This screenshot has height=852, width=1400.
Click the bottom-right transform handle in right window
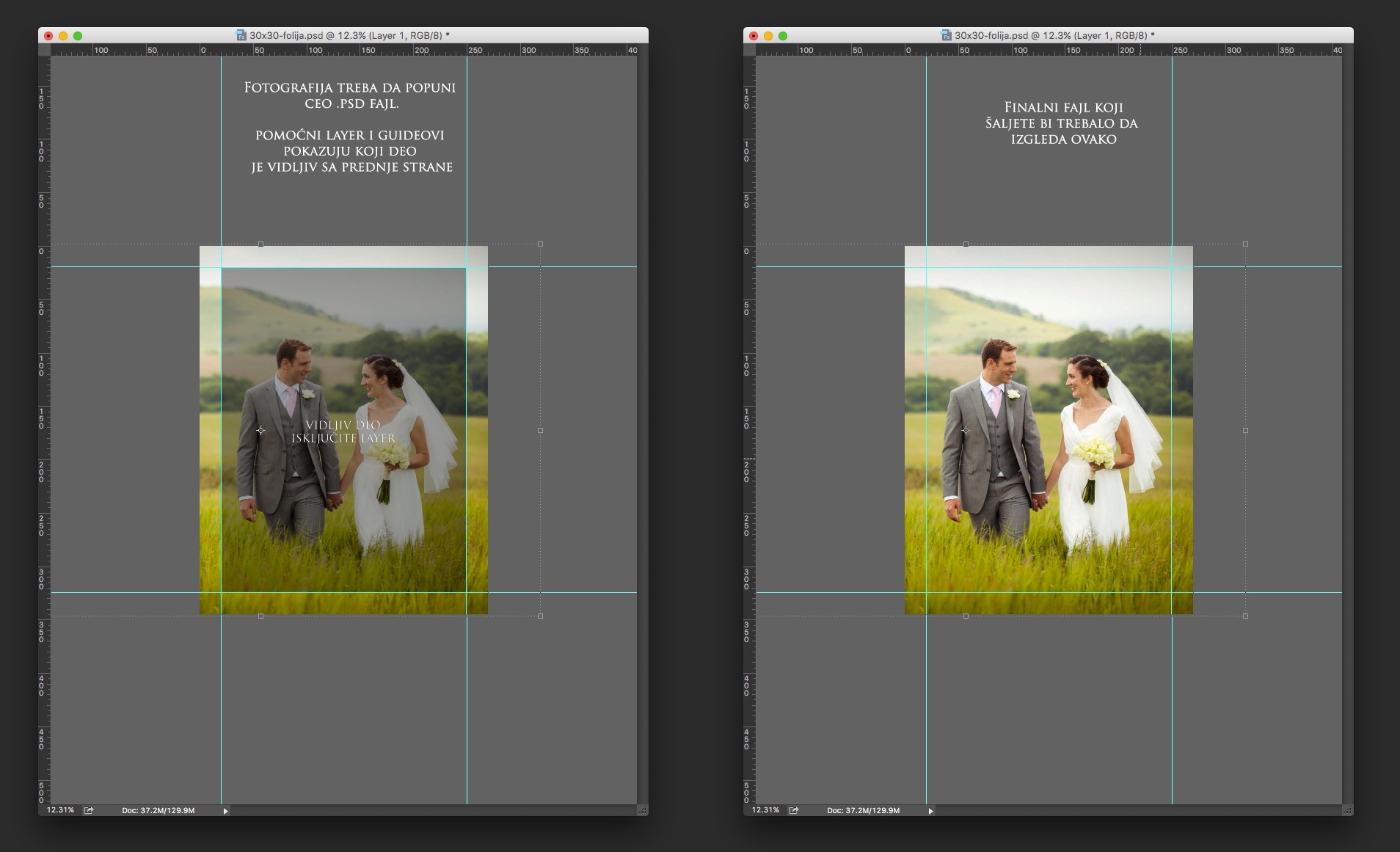click(x=1245, y=616)
